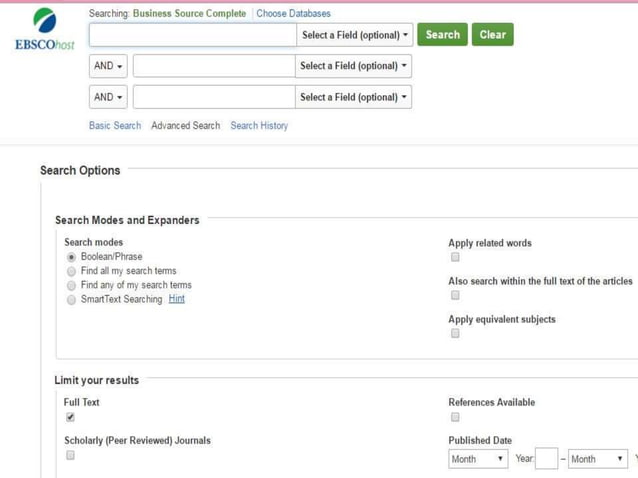Switch to Basic Search
The image size is (638, 478).
[115, 126]
